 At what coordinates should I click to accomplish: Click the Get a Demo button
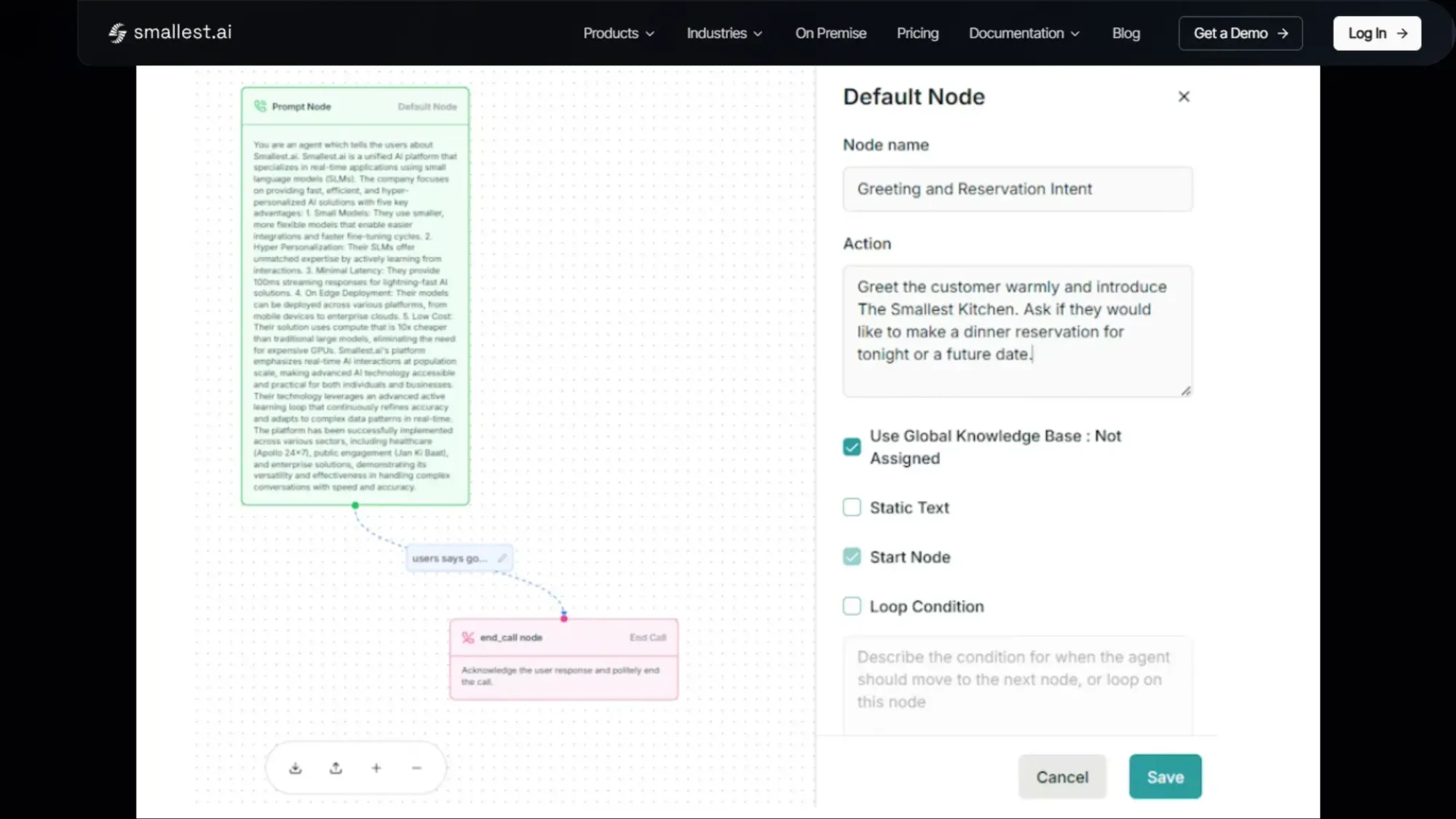tap(1240, 33)
